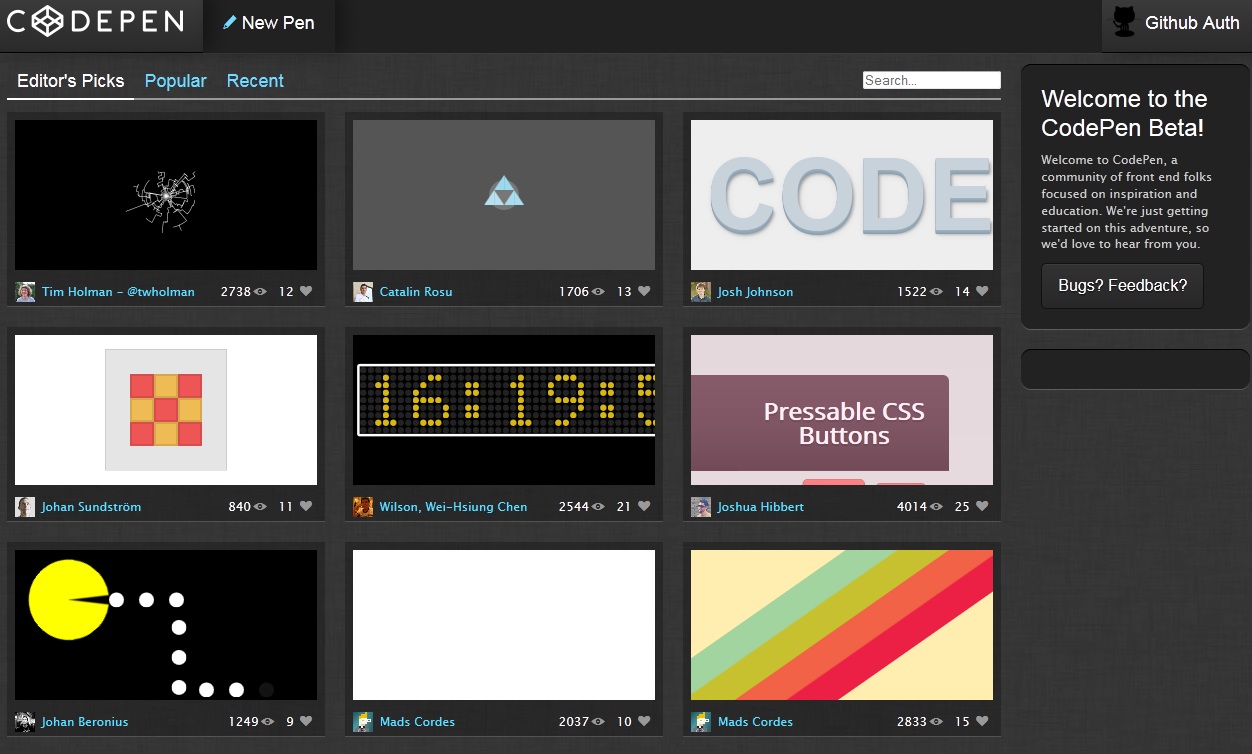
Task: Click Joshua Hibbert's avatar picture
Action: (701, 507)
